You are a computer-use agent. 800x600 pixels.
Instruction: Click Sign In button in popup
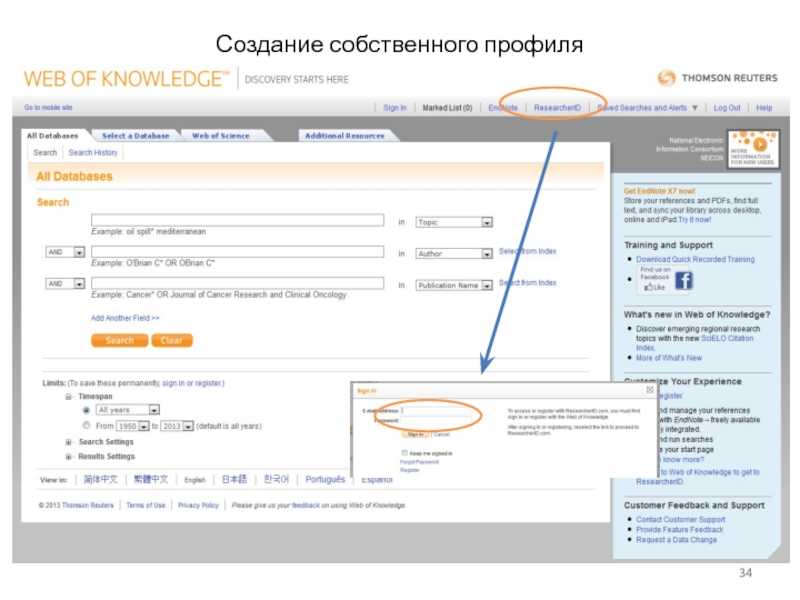click(416, 434)
